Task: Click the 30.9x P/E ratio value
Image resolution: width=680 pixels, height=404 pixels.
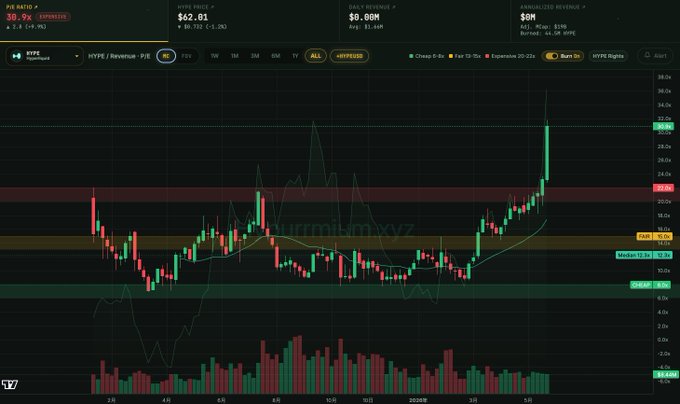Action: (19, 17)
